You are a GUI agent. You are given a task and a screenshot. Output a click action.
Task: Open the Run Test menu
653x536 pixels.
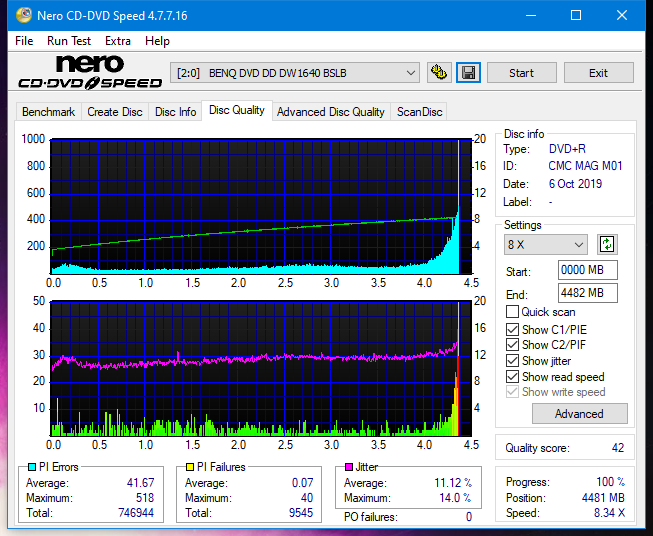coord(69,41)
